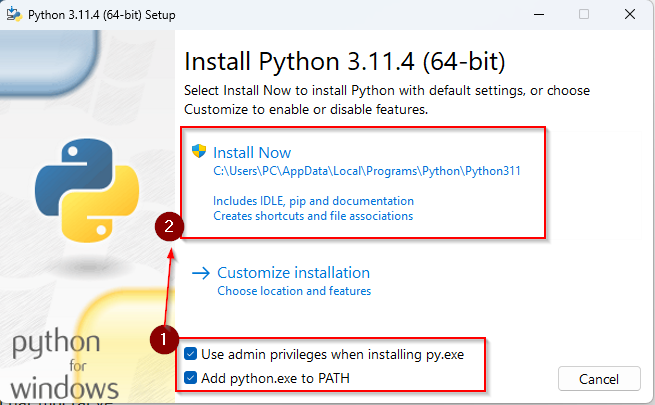Click the arrow icon beside Customize installation
This screenshot has width=655, height=405.
point(200,273)
